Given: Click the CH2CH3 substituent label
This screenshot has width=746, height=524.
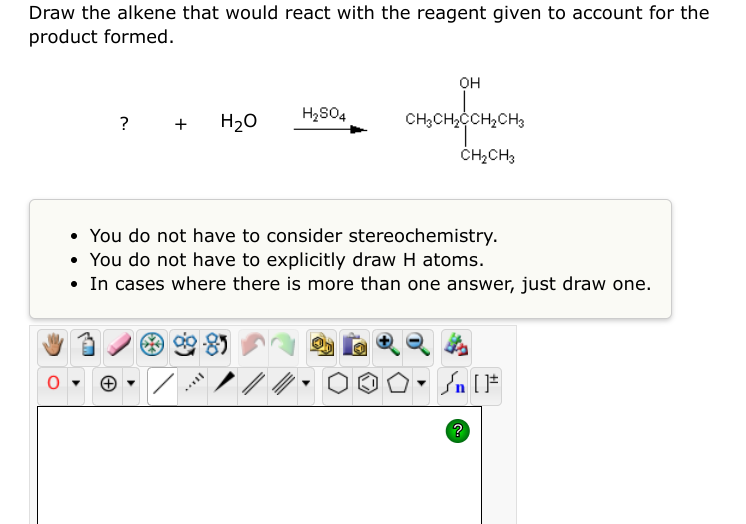Looking at the screenshot, I should pos(488,156).
